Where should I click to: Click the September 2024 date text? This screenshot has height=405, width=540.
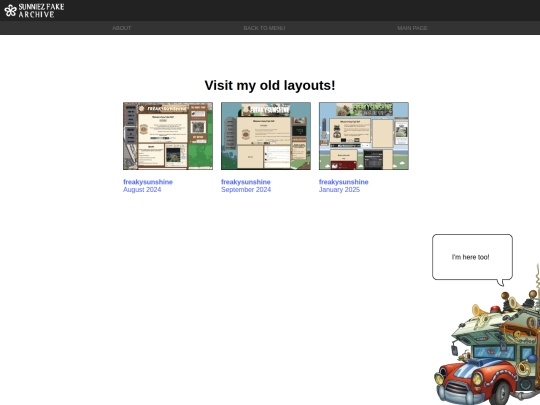246,190
